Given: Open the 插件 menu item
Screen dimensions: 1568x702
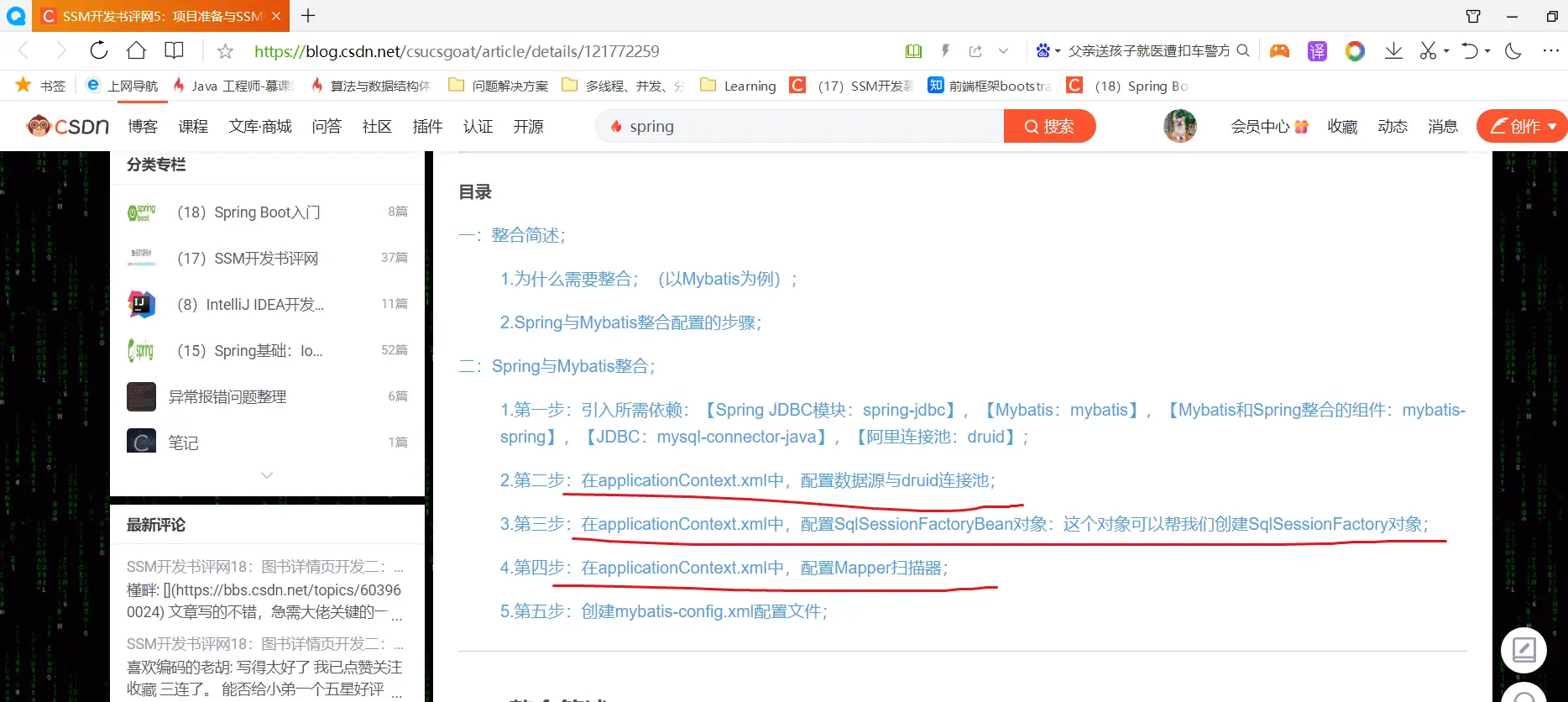Looking at the screenshot, I should [x=427, y=126].
